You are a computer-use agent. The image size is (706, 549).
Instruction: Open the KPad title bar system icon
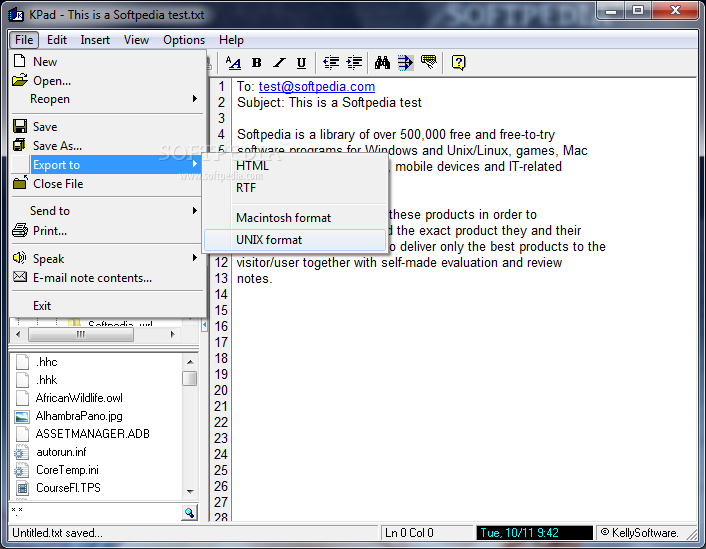click(16, 15)
